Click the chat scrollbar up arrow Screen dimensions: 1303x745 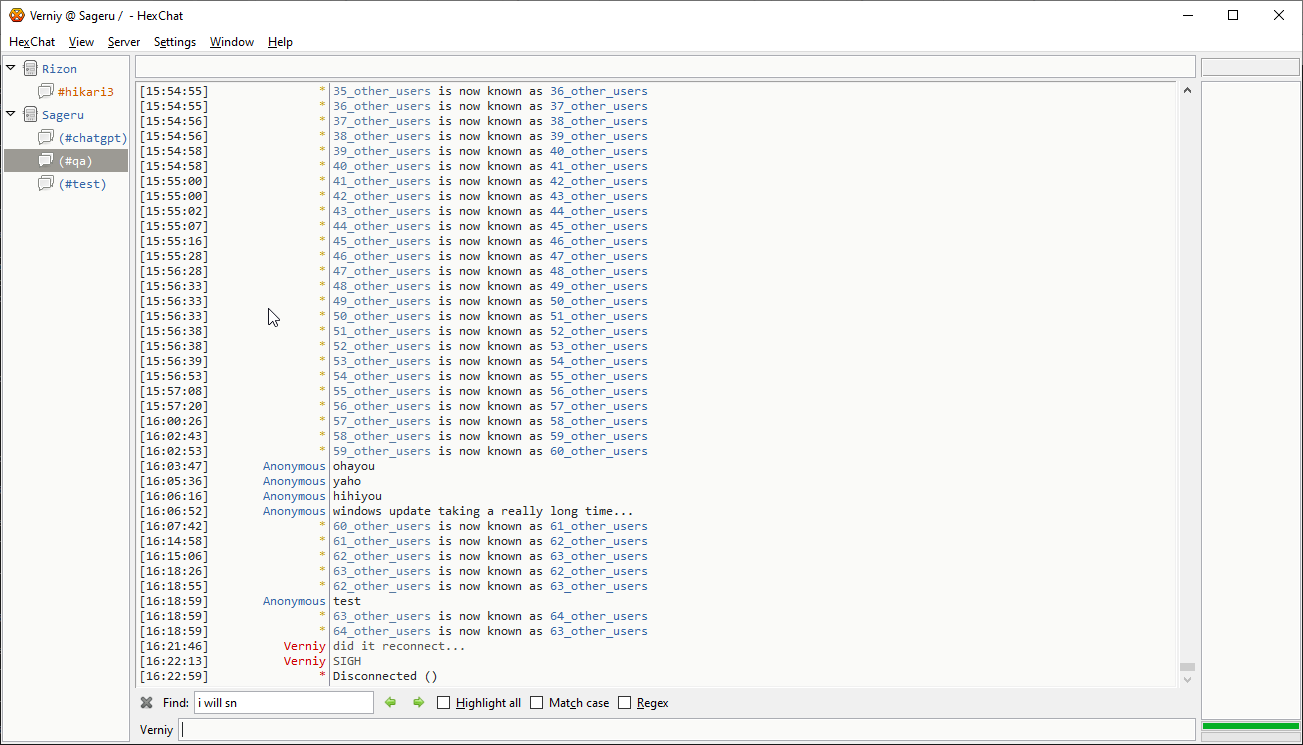tap(1187, 90)
